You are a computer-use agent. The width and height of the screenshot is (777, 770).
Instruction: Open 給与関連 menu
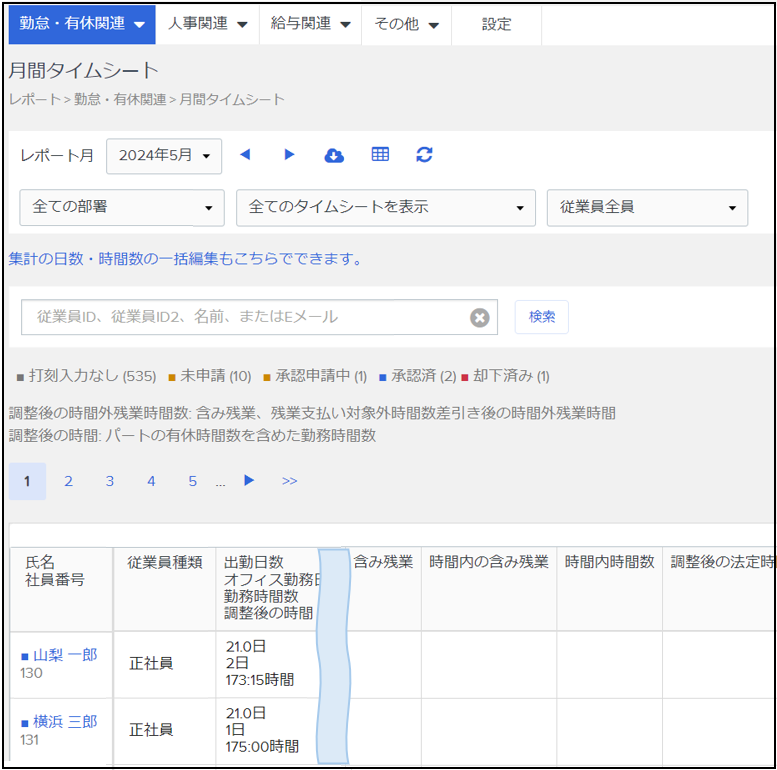310,24
